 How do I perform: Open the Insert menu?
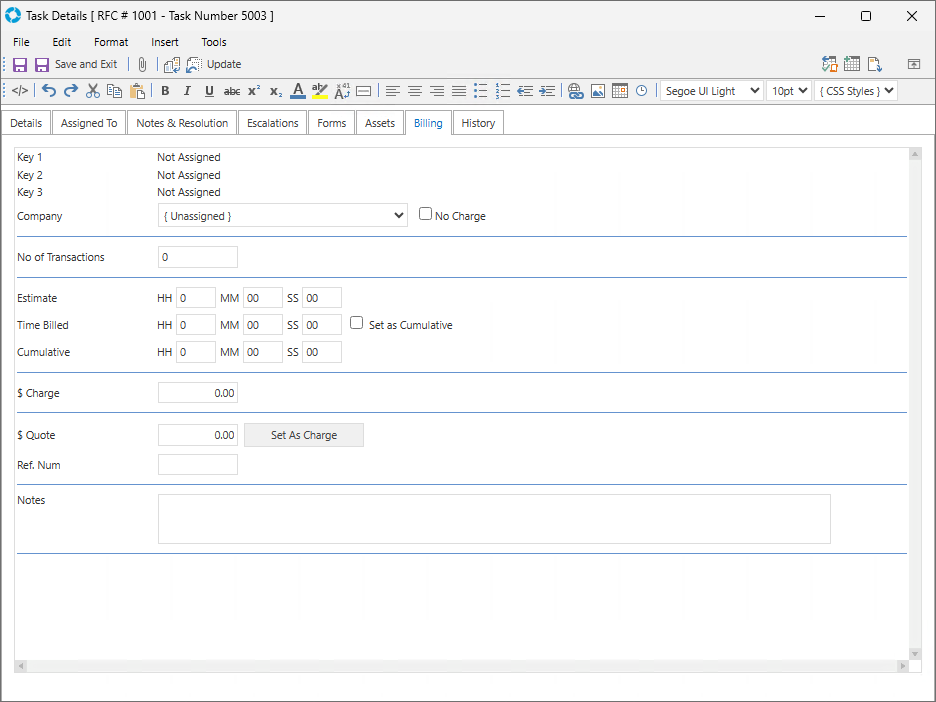(x=165, y=42)
